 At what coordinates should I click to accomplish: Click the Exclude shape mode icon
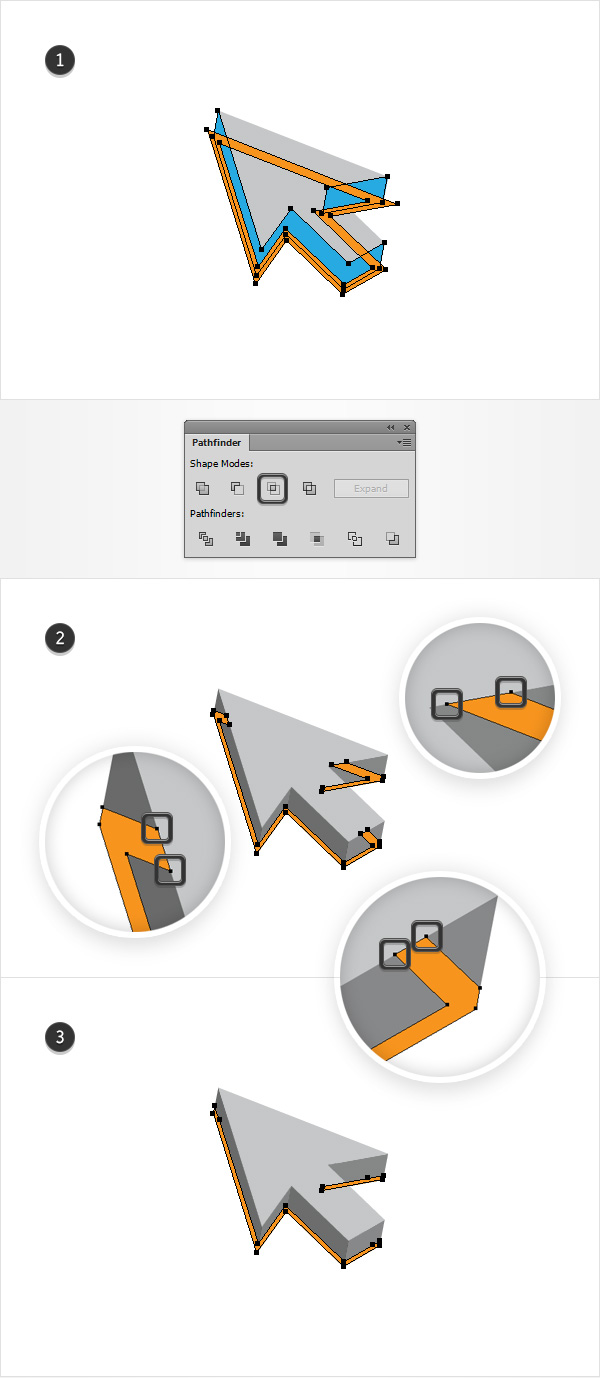pyautogui.click(x=309, y=488)
